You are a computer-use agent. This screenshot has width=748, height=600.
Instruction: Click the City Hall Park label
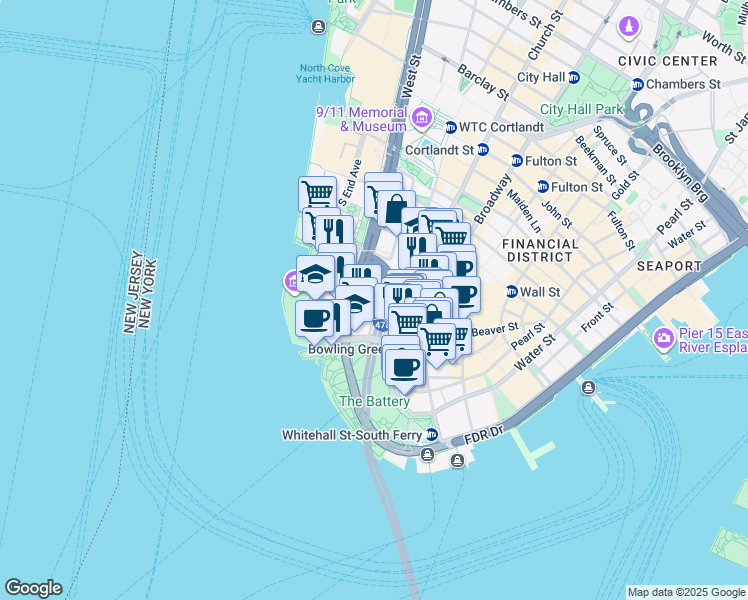pos(582,109)
